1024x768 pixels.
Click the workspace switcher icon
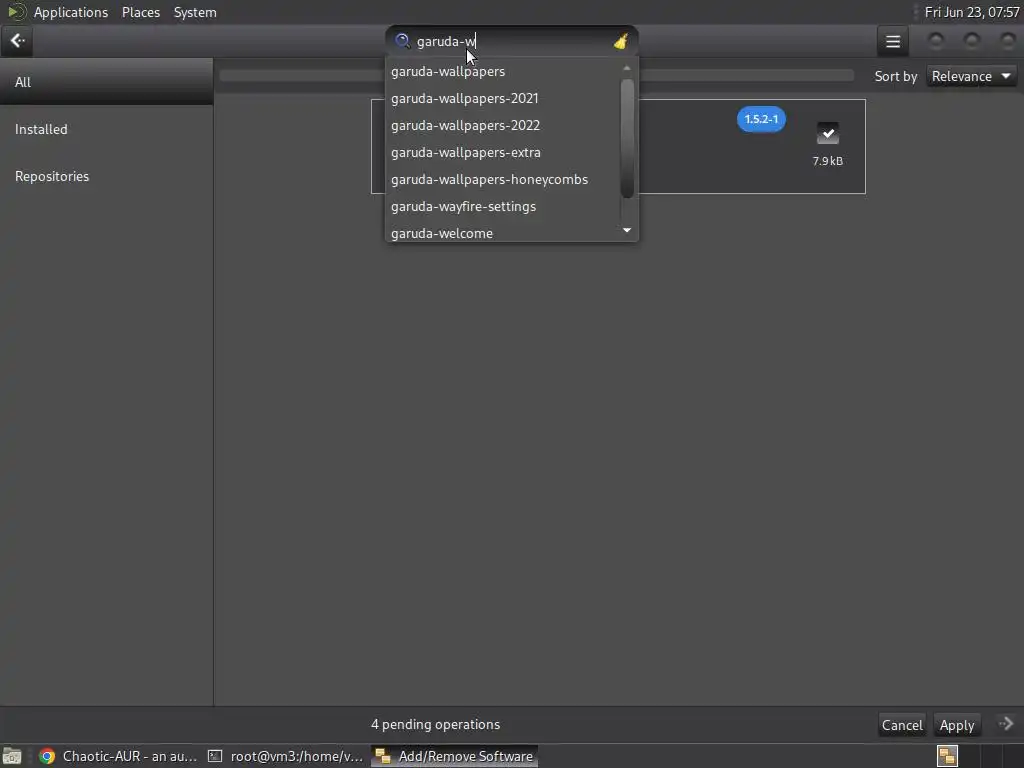pos(948,756)
